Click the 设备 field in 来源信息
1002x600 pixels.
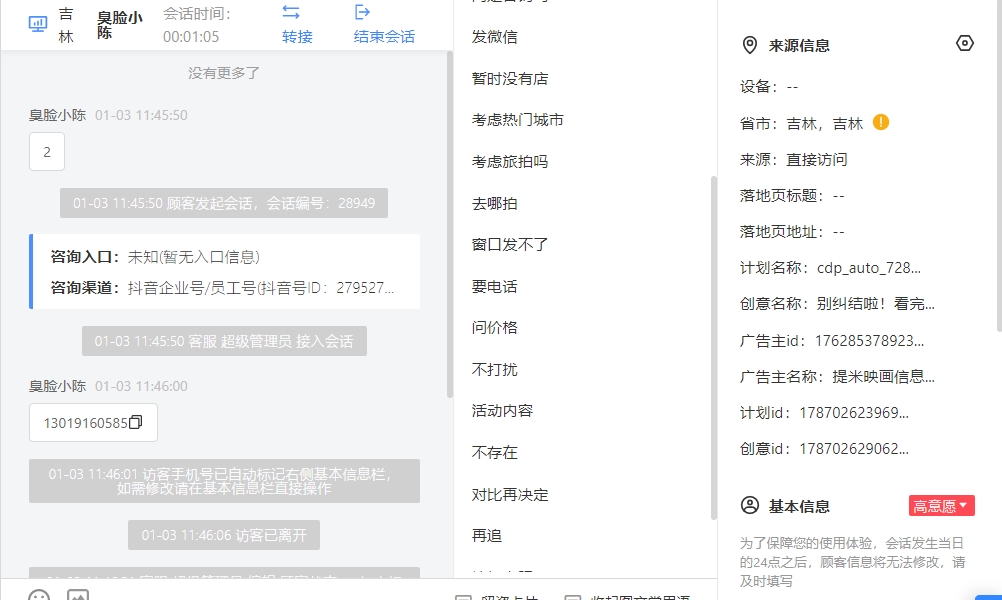click(x=769, y=87)
